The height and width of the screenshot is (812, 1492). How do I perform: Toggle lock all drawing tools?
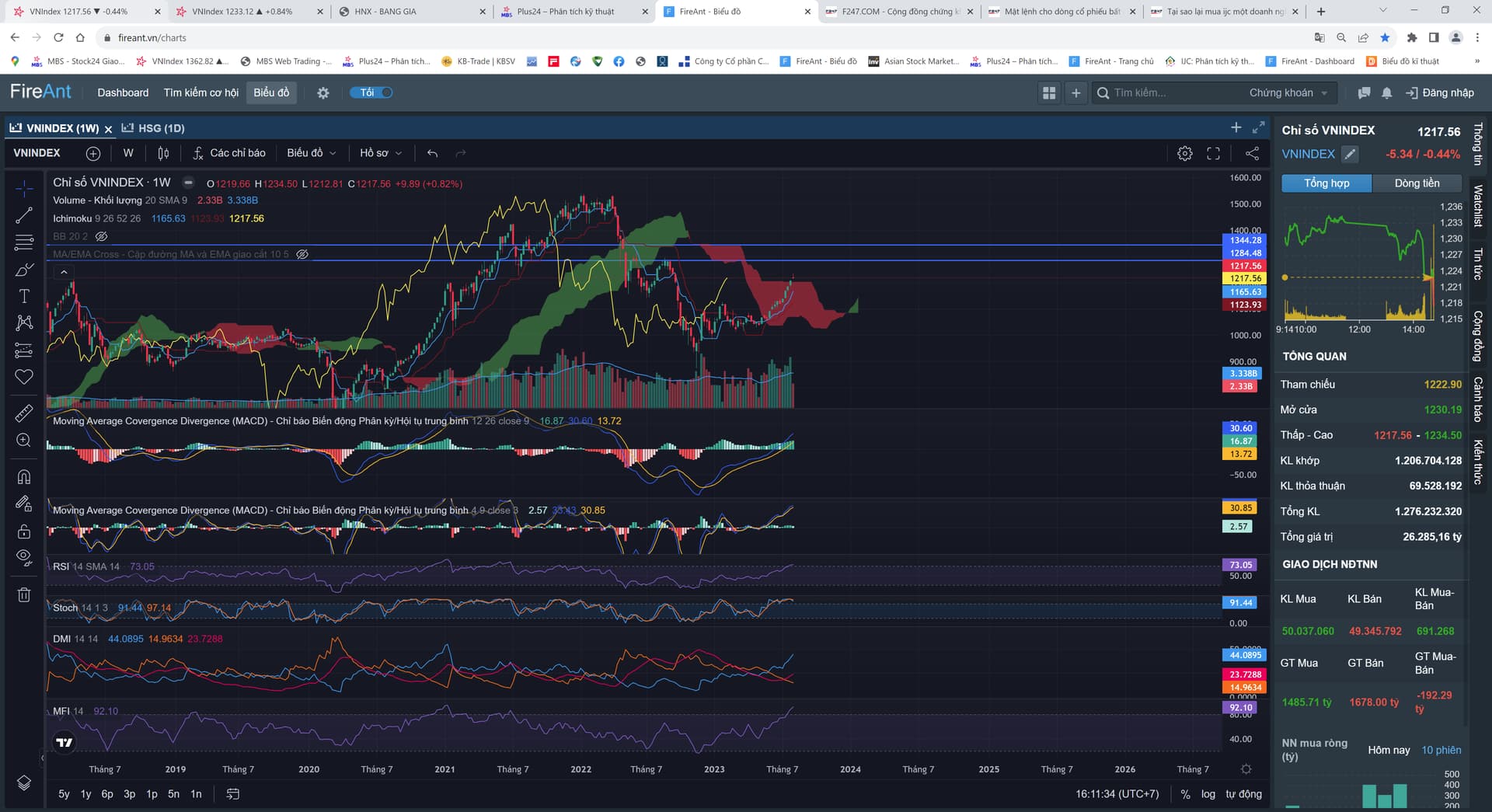pos(24,531)
